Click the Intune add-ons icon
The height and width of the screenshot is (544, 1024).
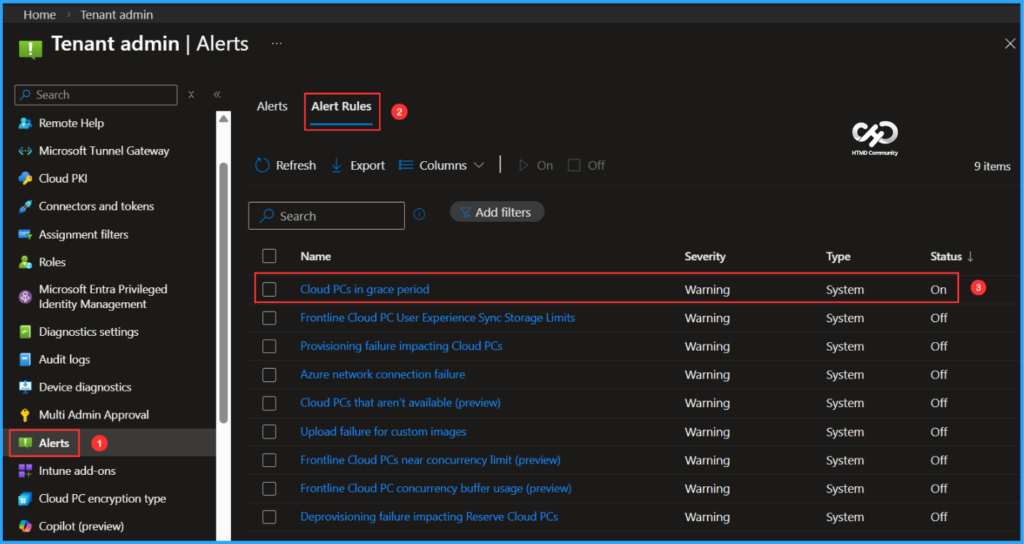[x=25, y=471]
